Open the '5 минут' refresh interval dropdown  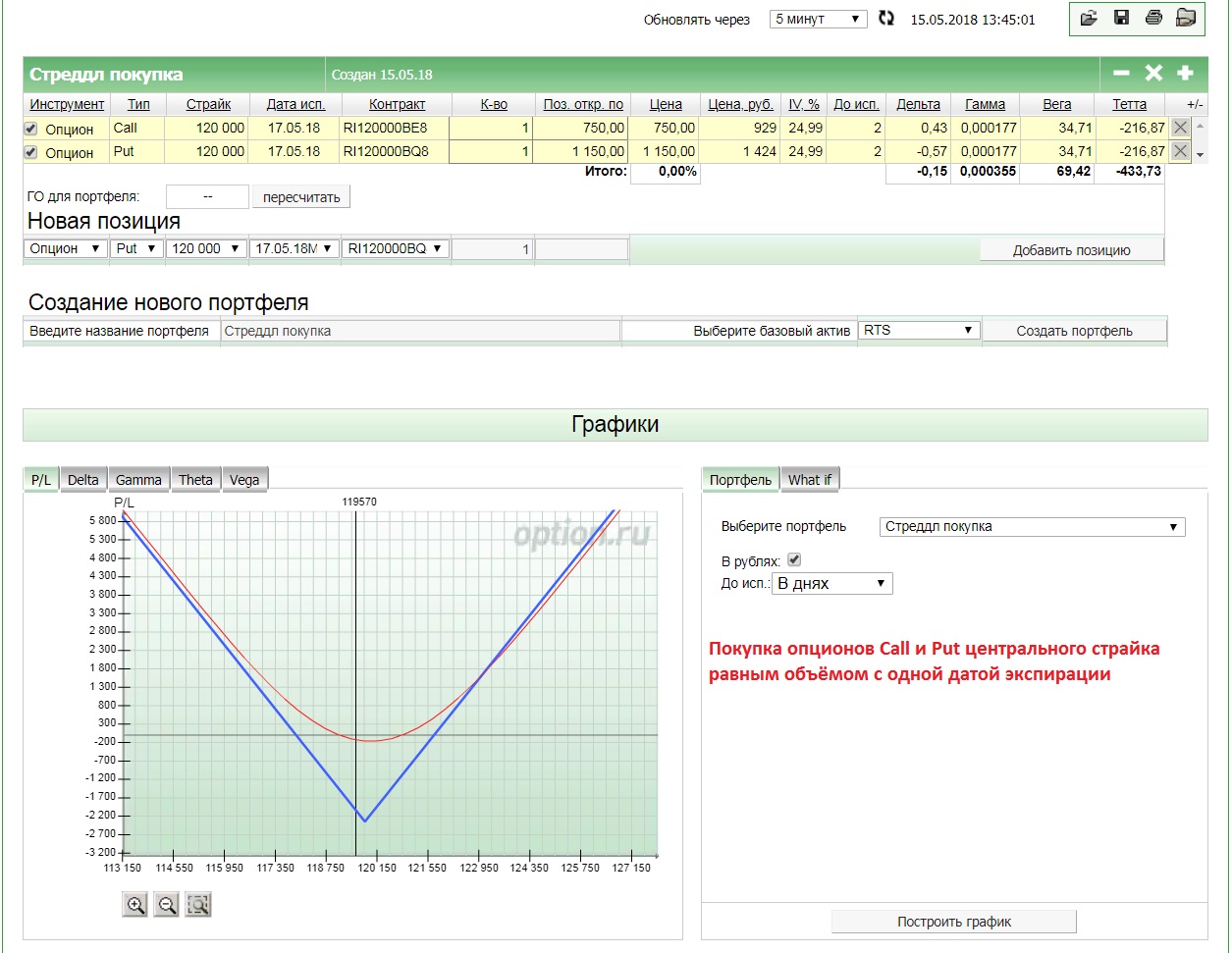pyautogui.click(x=818, y=19)
